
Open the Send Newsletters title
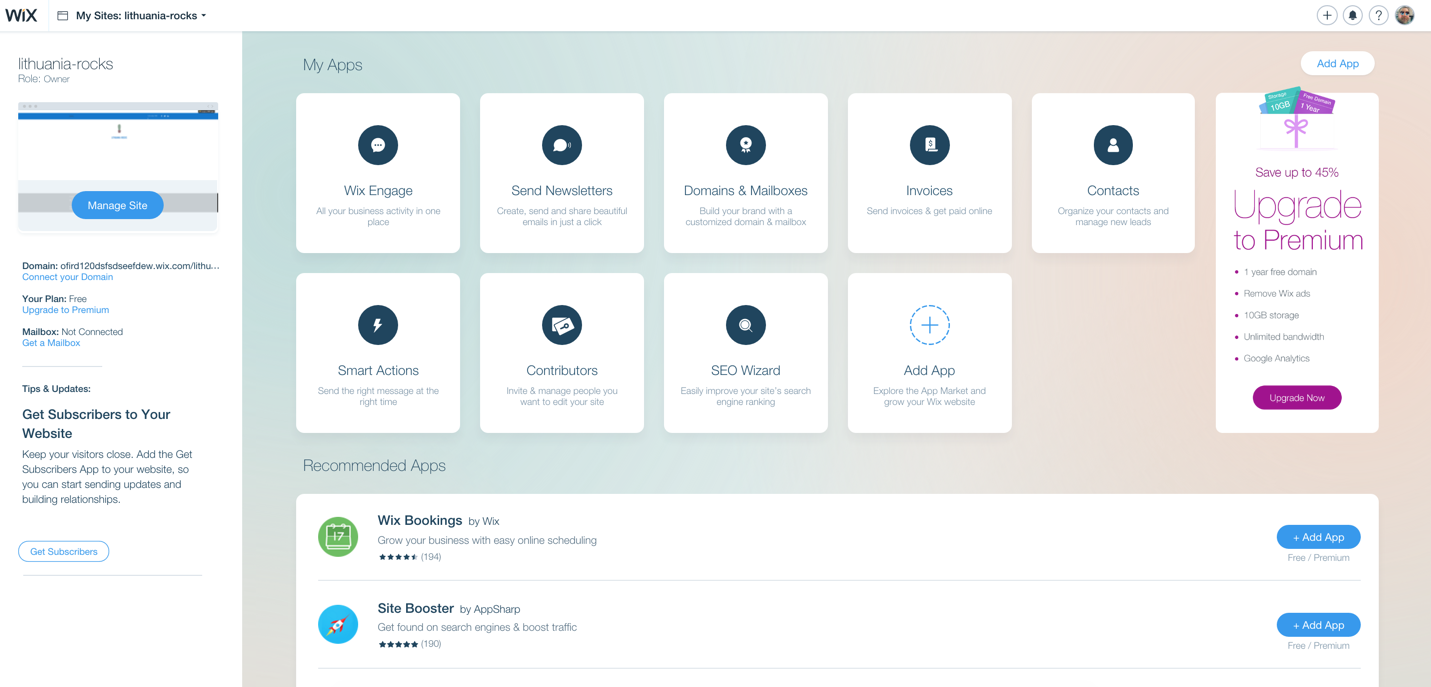tap(562, 190)
